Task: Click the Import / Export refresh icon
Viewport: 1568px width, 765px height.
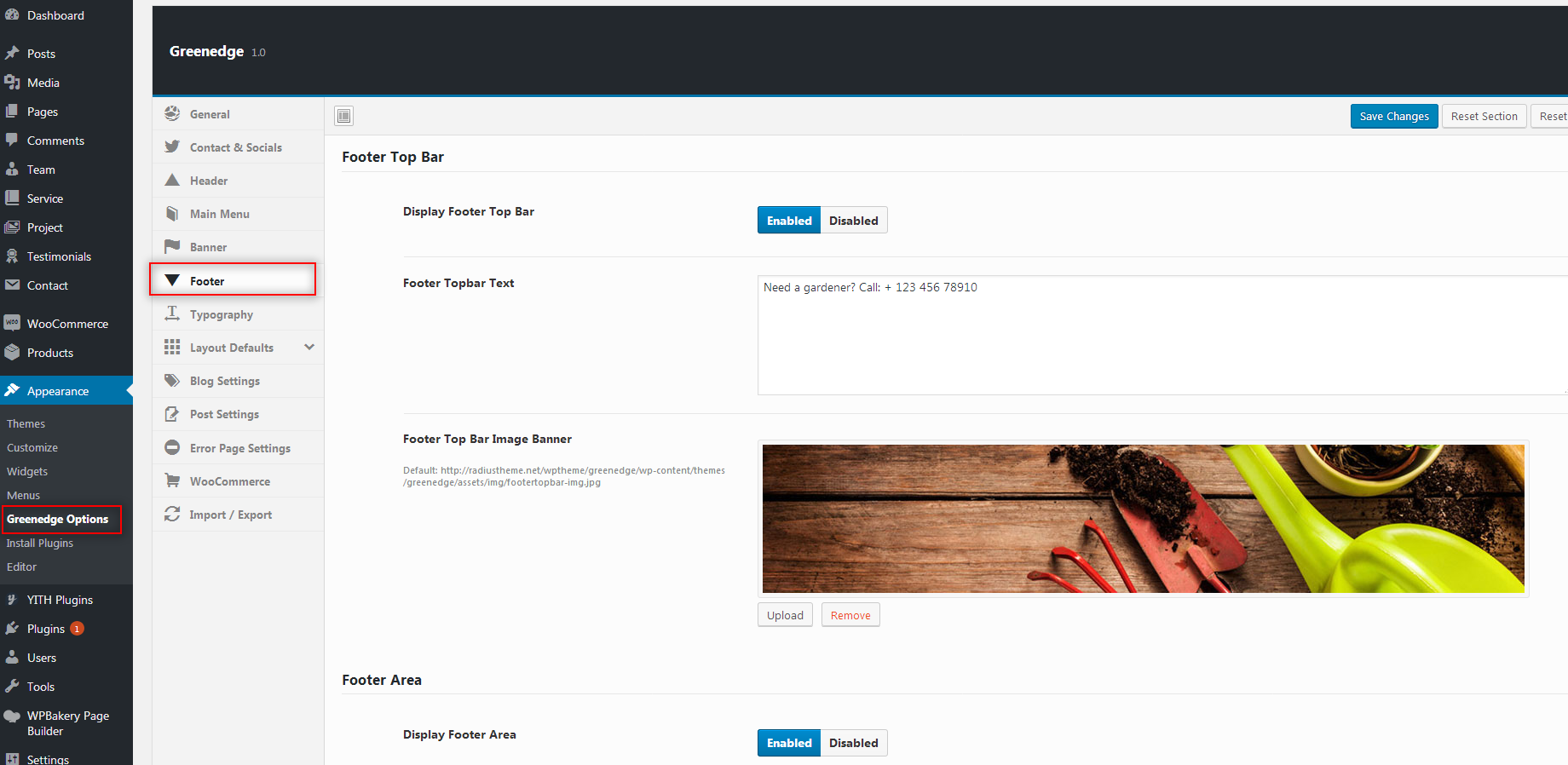Action: (172, 514)
